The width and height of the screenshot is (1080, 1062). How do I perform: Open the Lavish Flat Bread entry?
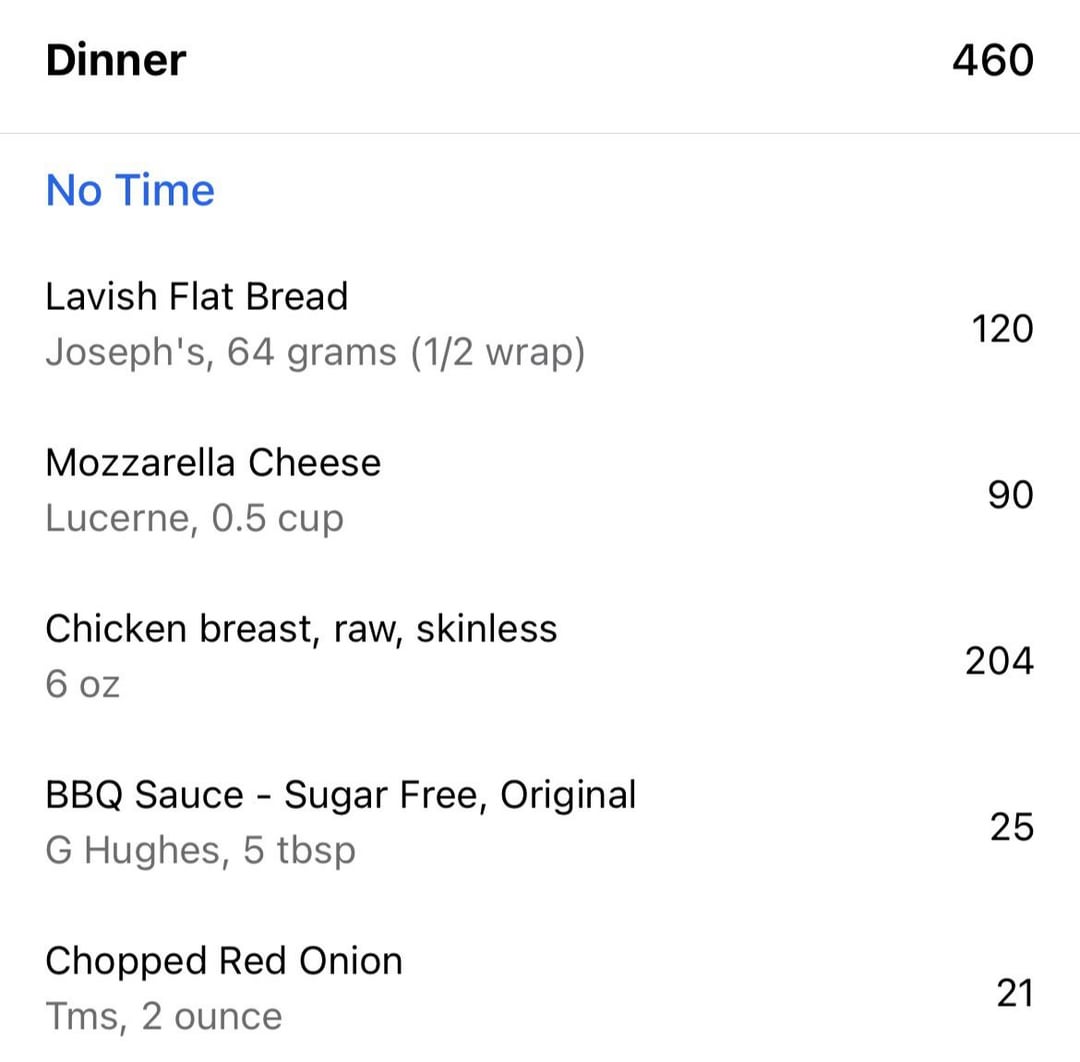click(x=196, y=296)
